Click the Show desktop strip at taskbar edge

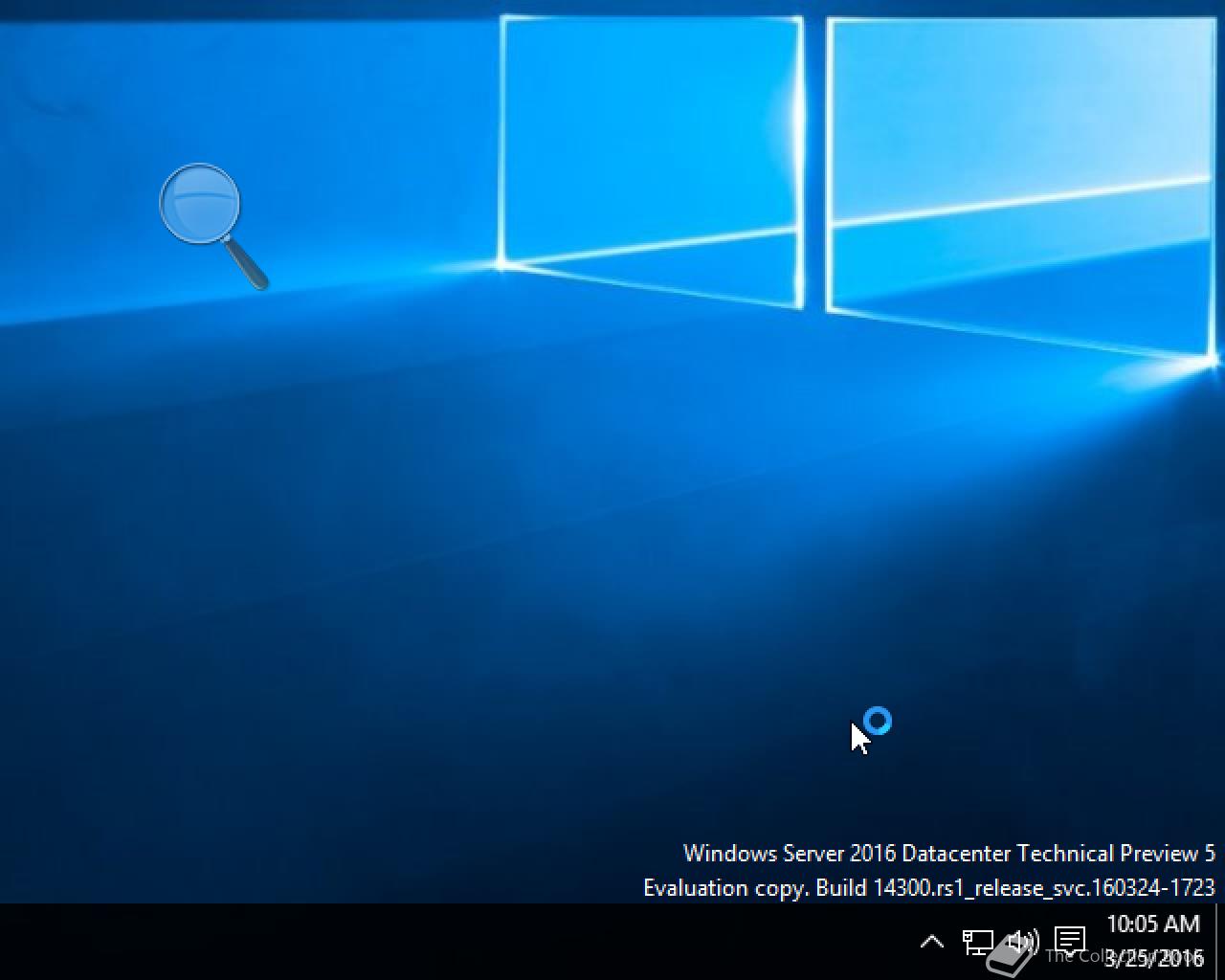click(x=1219, y=942)
